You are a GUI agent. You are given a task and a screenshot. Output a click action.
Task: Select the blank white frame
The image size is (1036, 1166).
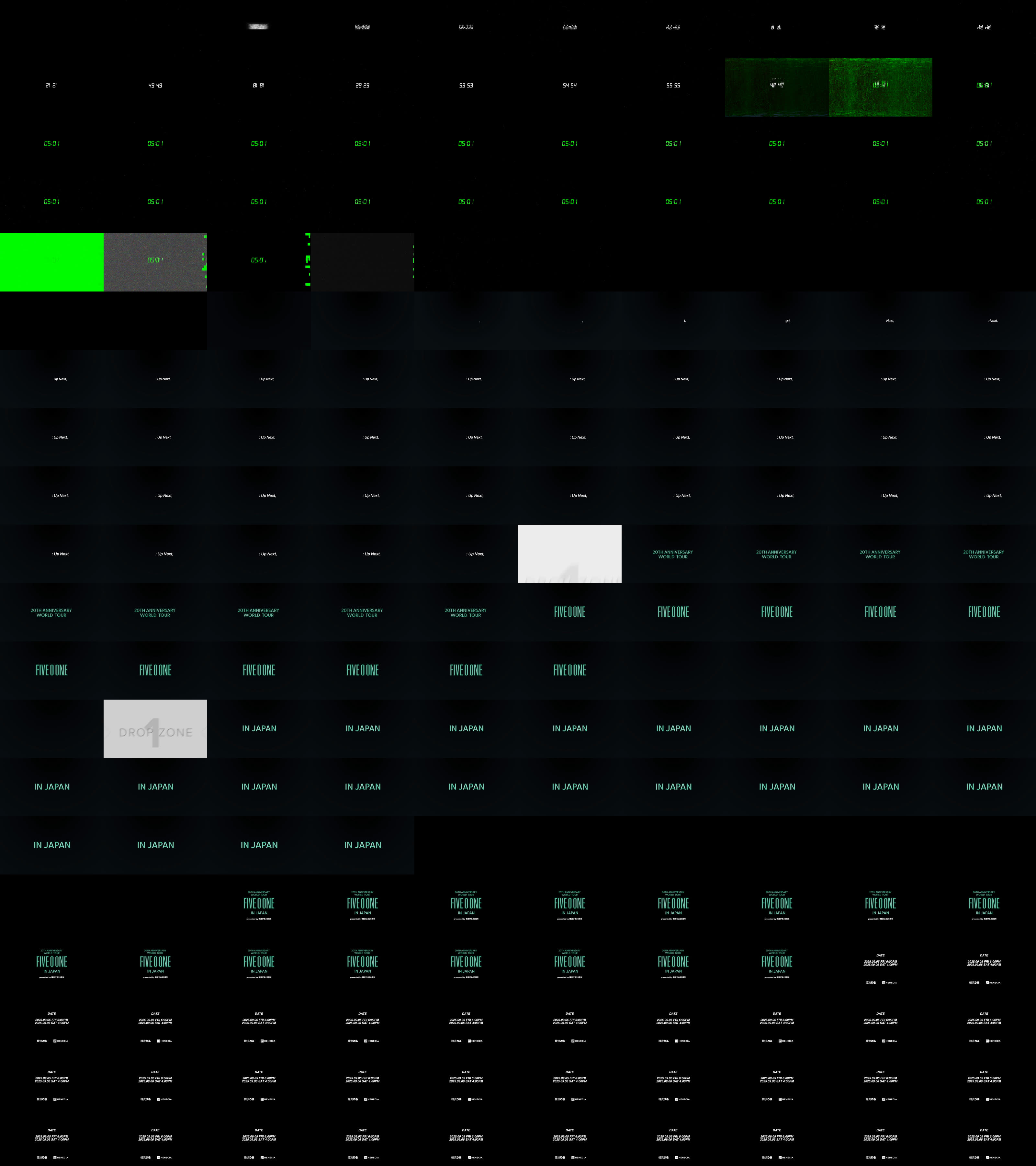(569, 554)
